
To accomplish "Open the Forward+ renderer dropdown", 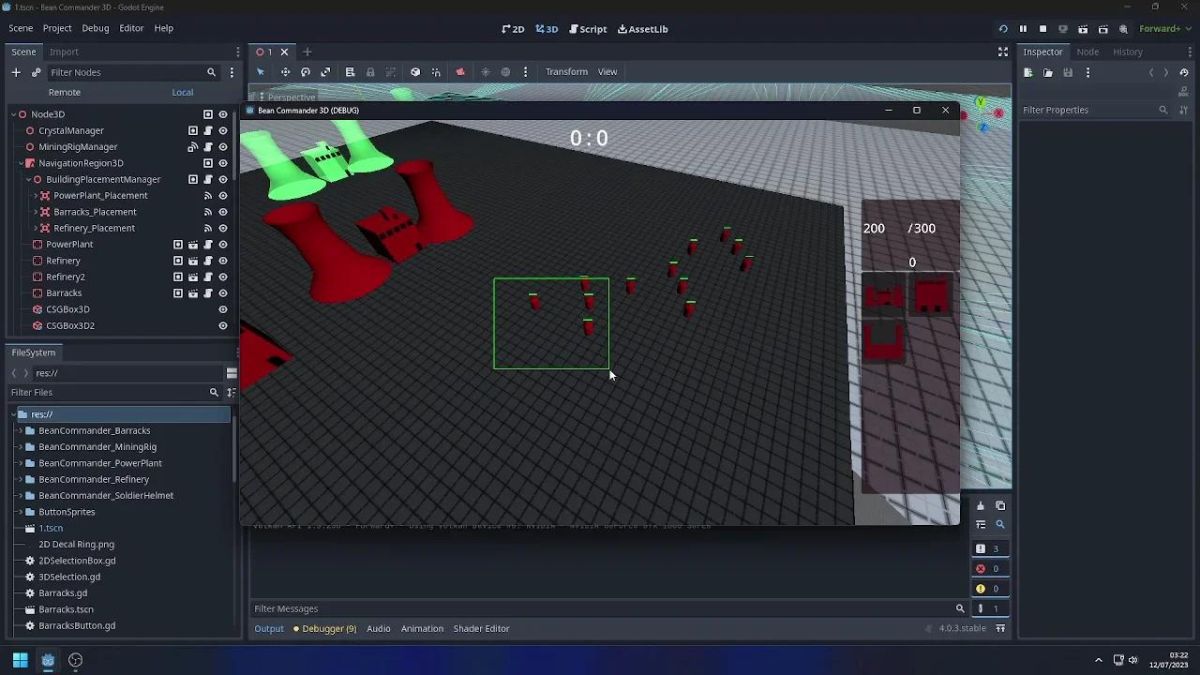I will (x=1166, y=29).
